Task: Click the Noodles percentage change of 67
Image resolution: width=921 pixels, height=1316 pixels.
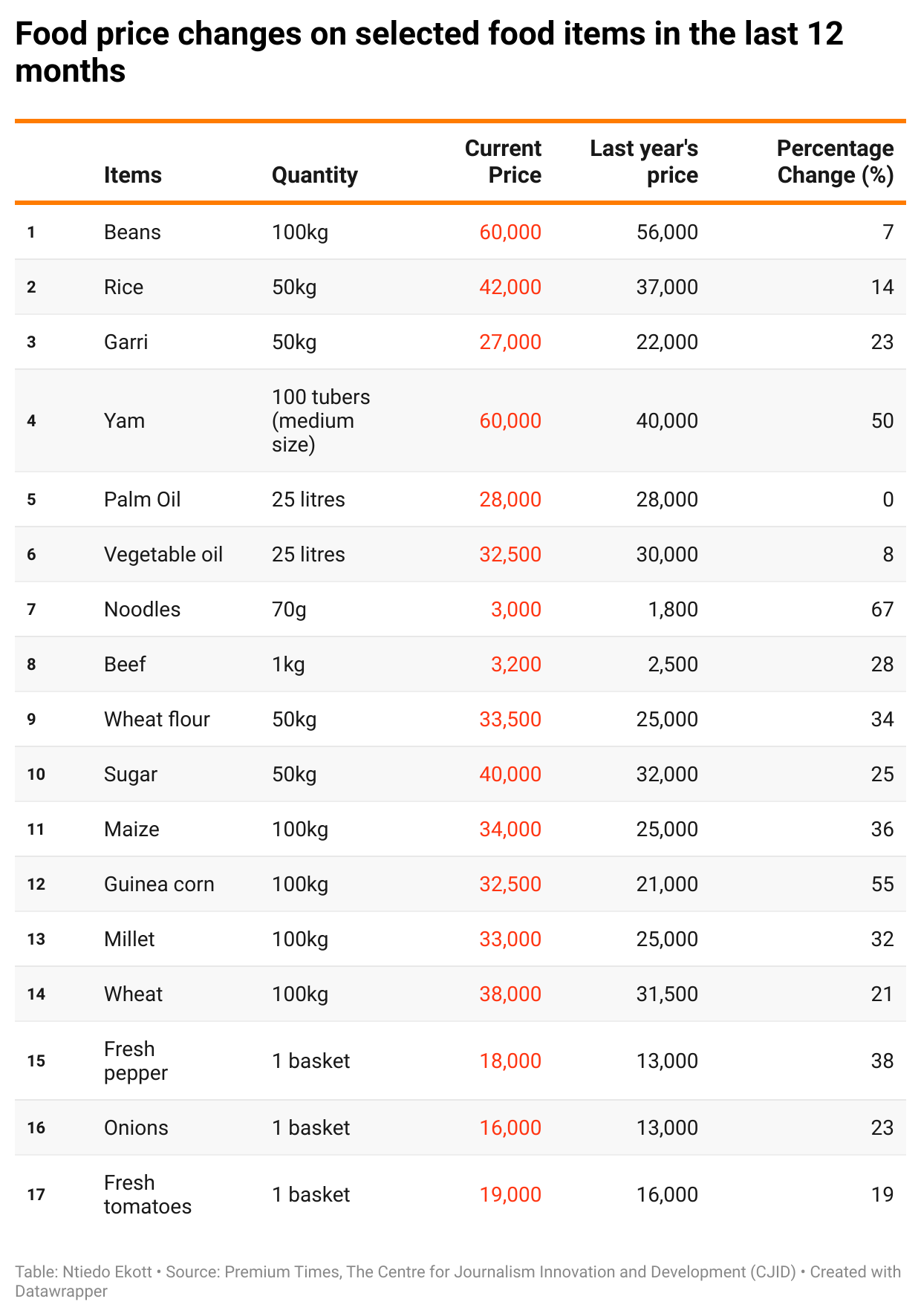Action: 882,610
